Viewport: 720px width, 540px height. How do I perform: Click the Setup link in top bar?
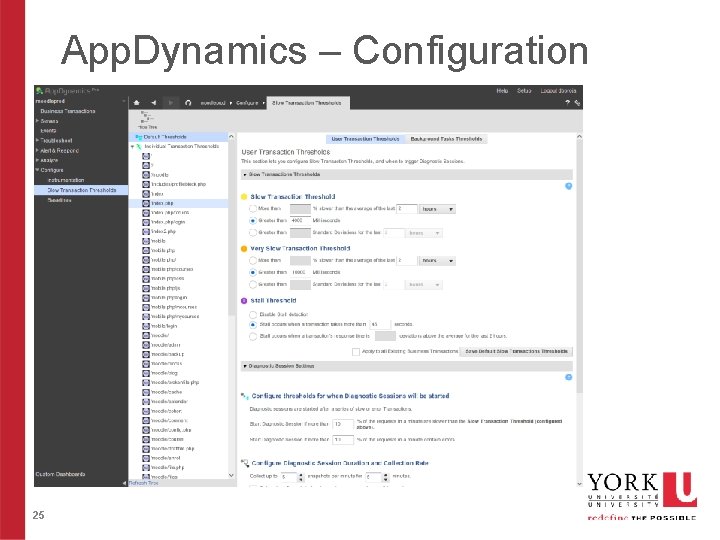pyautogui.click(x=524, y=91)
